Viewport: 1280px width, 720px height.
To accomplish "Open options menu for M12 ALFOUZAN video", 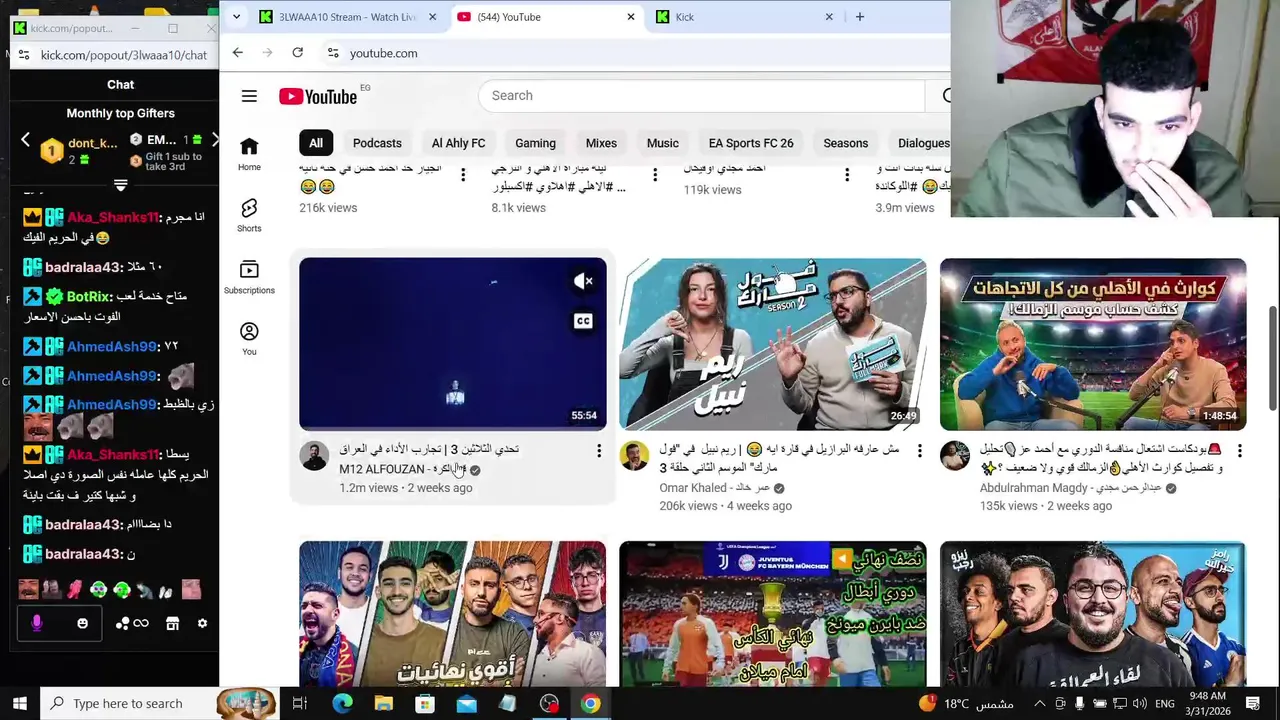I will [599, 451].
